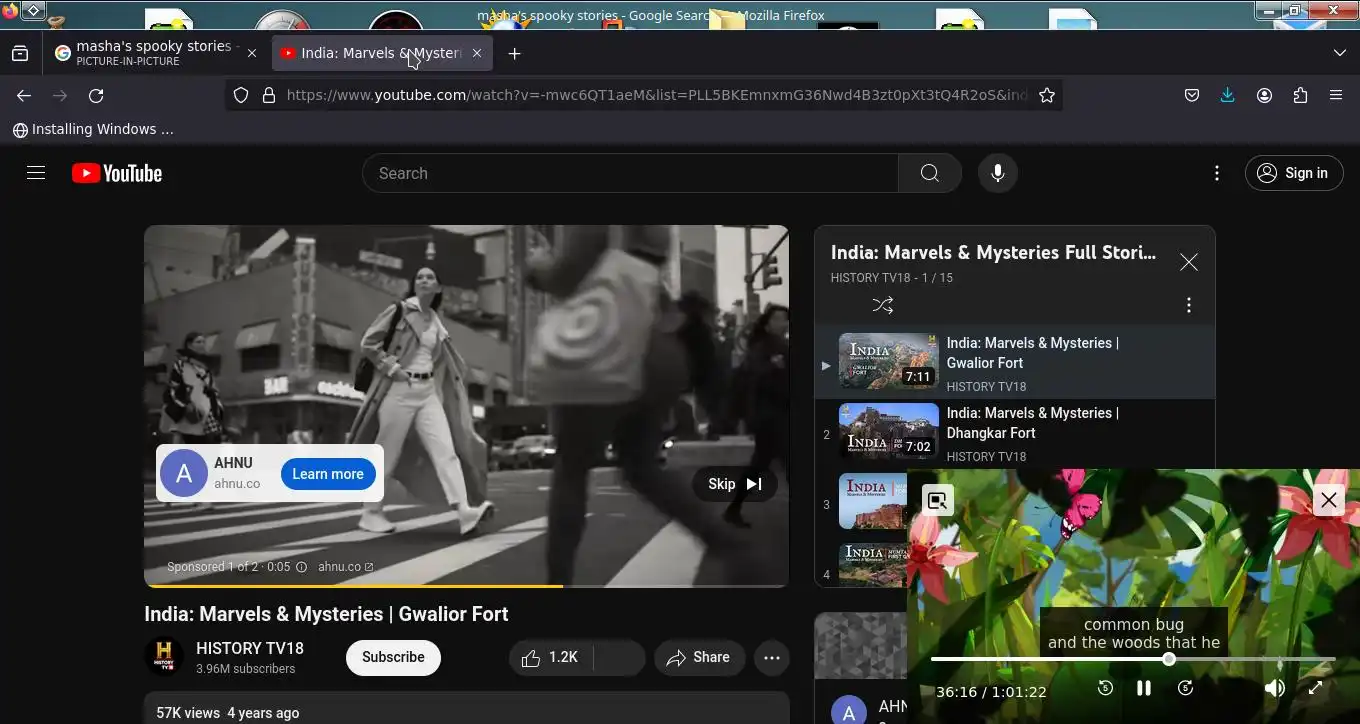Click third playlist video thumbnail

click(873, 501)
